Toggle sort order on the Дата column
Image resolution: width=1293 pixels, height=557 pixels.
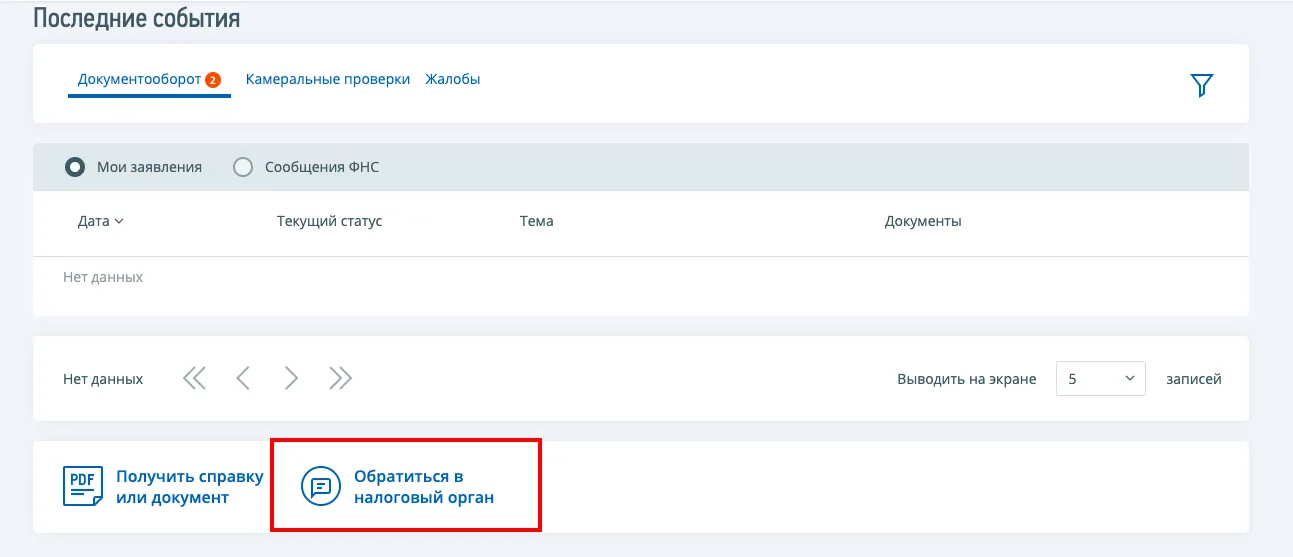click(100, 221)
